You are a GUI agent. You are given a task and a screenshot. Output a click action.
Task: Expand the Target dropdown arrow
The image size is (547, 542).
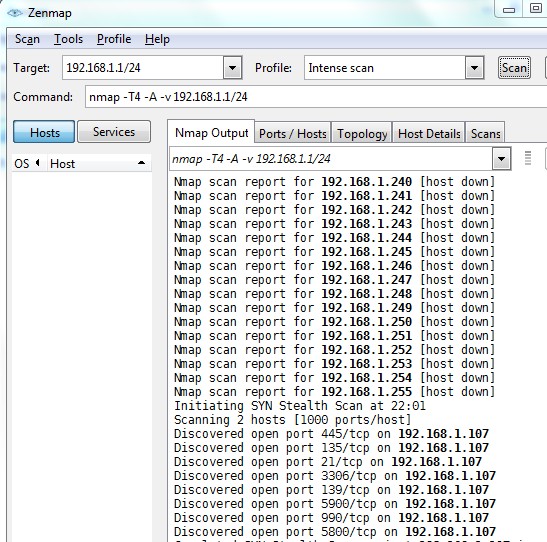click(x=233, y=68)
